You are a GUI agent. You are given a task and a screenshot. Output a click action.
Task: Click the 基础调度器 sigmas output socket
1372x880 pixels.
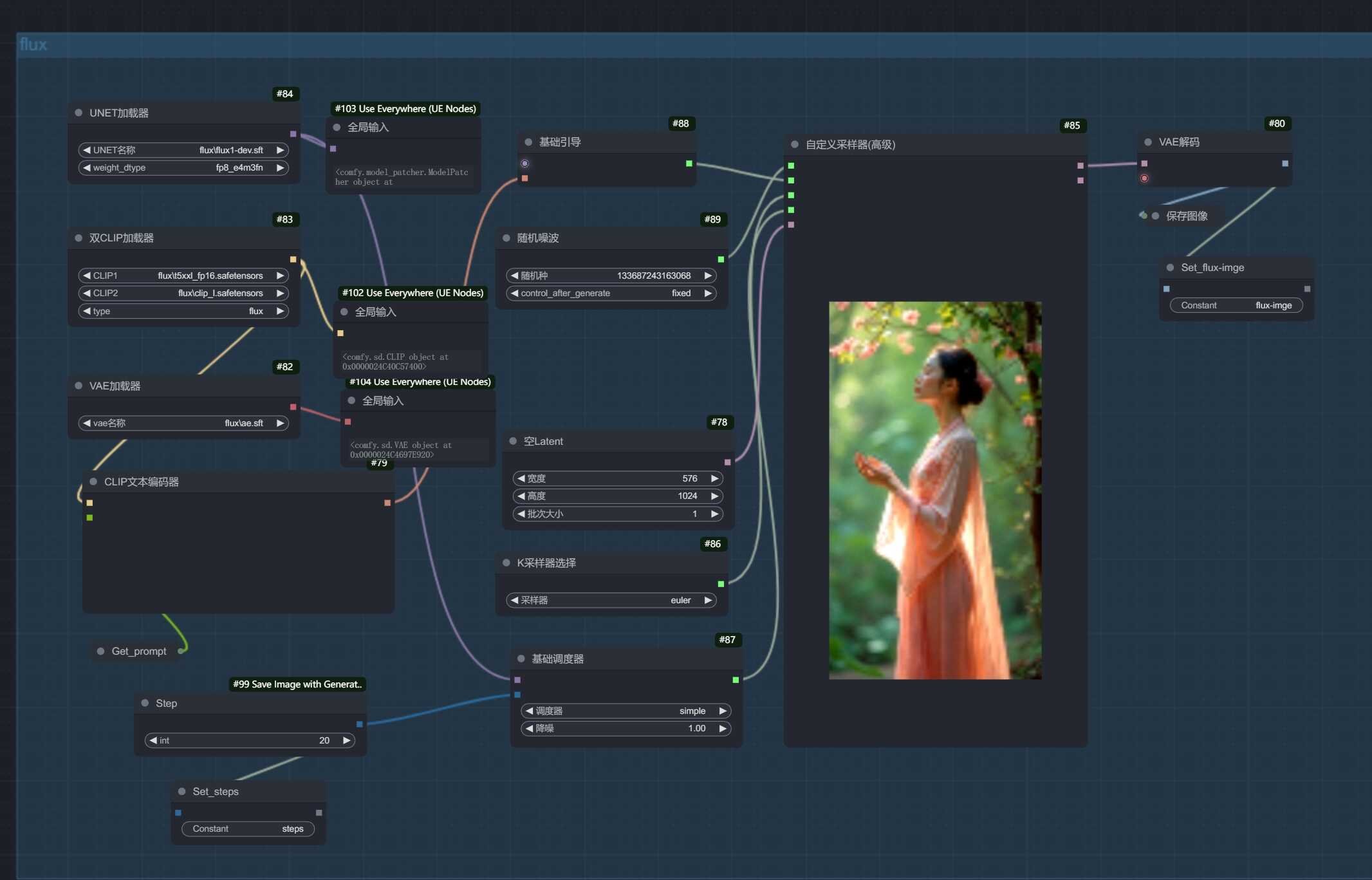(736, 680)
